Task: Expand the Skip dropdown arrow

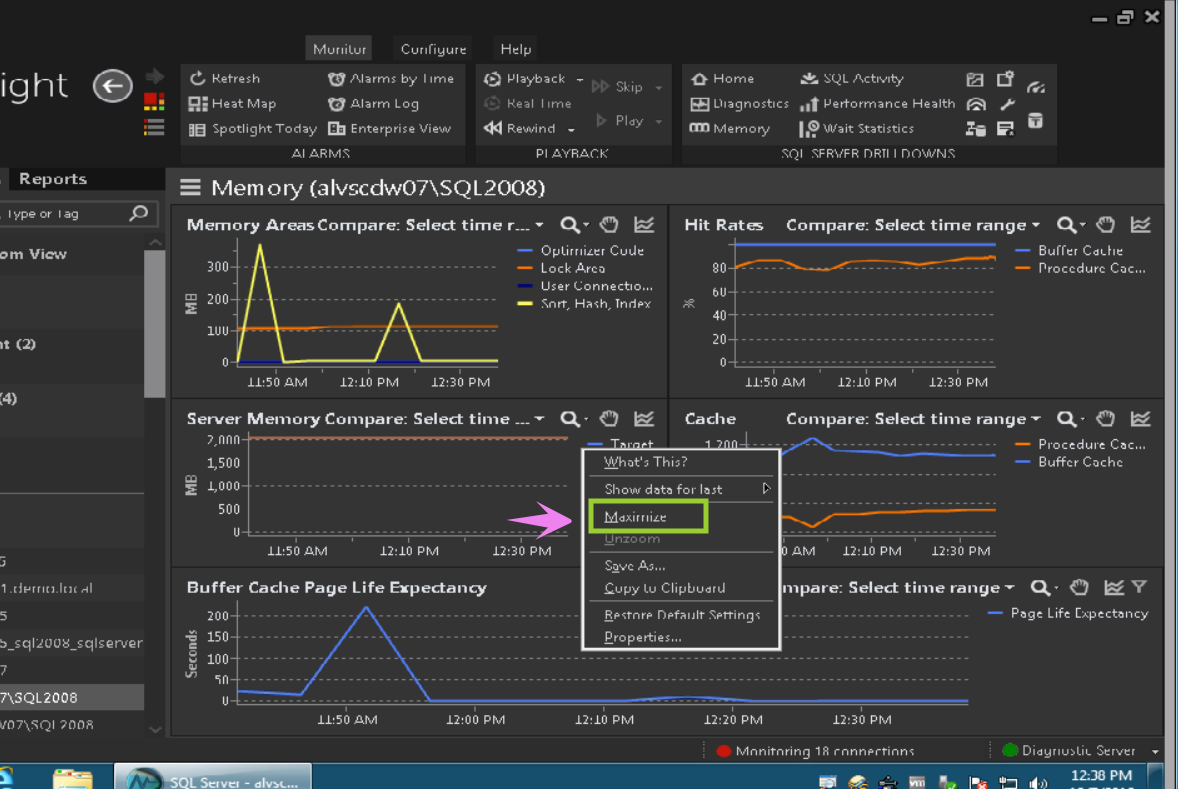Action: click(x=659, y=87)
